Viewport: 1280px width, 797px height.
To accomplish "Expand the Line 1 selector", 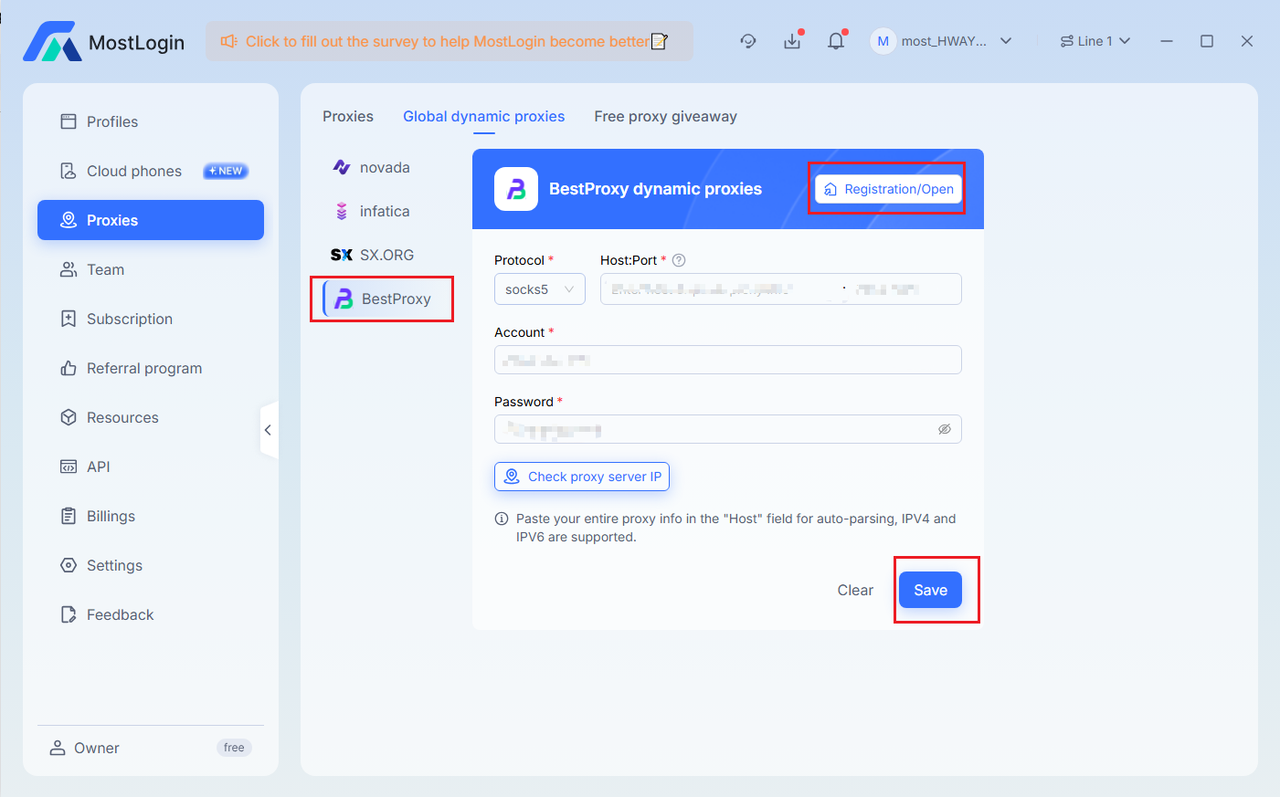I will tap(1095, 41).
